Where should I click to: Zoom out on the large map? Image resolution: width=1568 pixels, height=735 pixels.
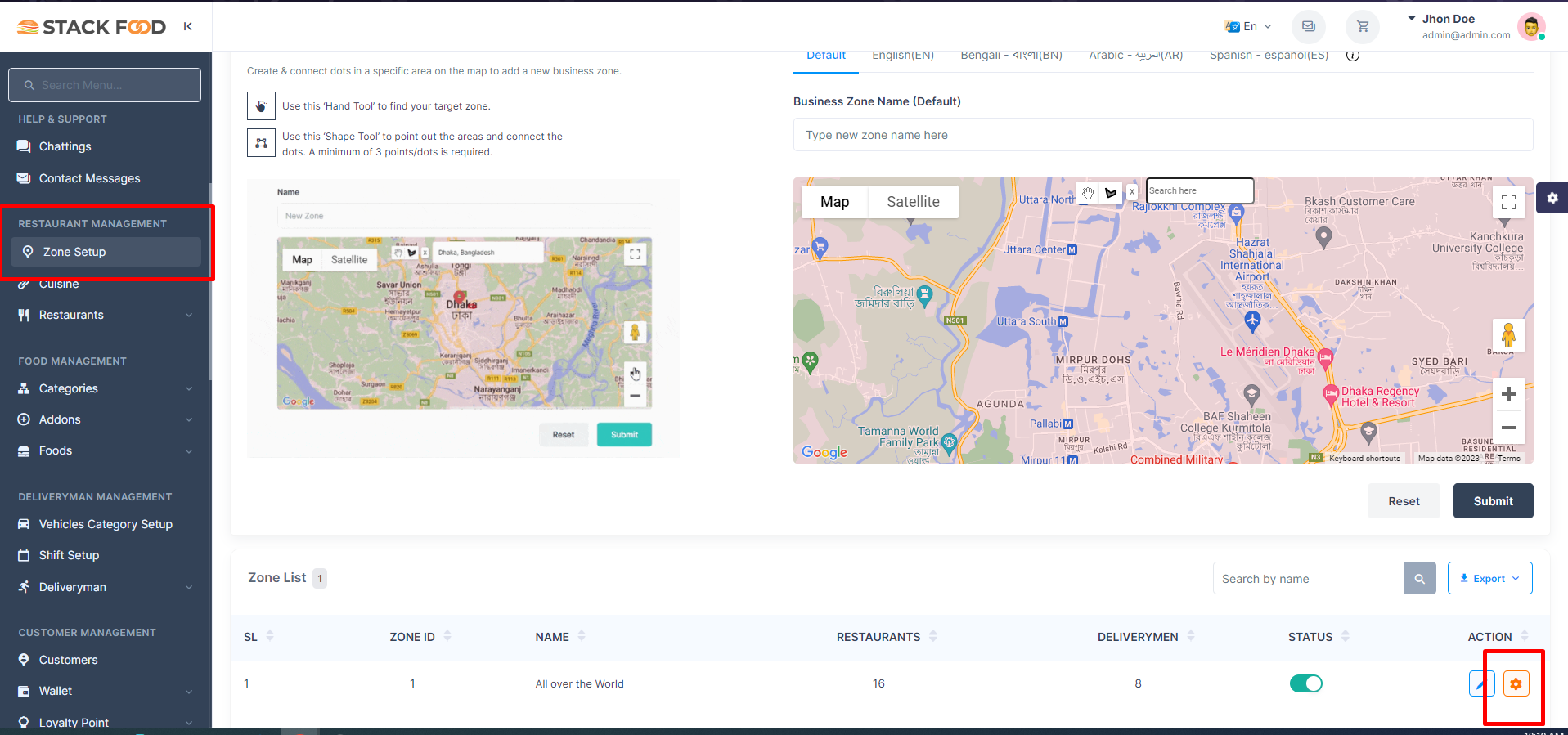1509,428
